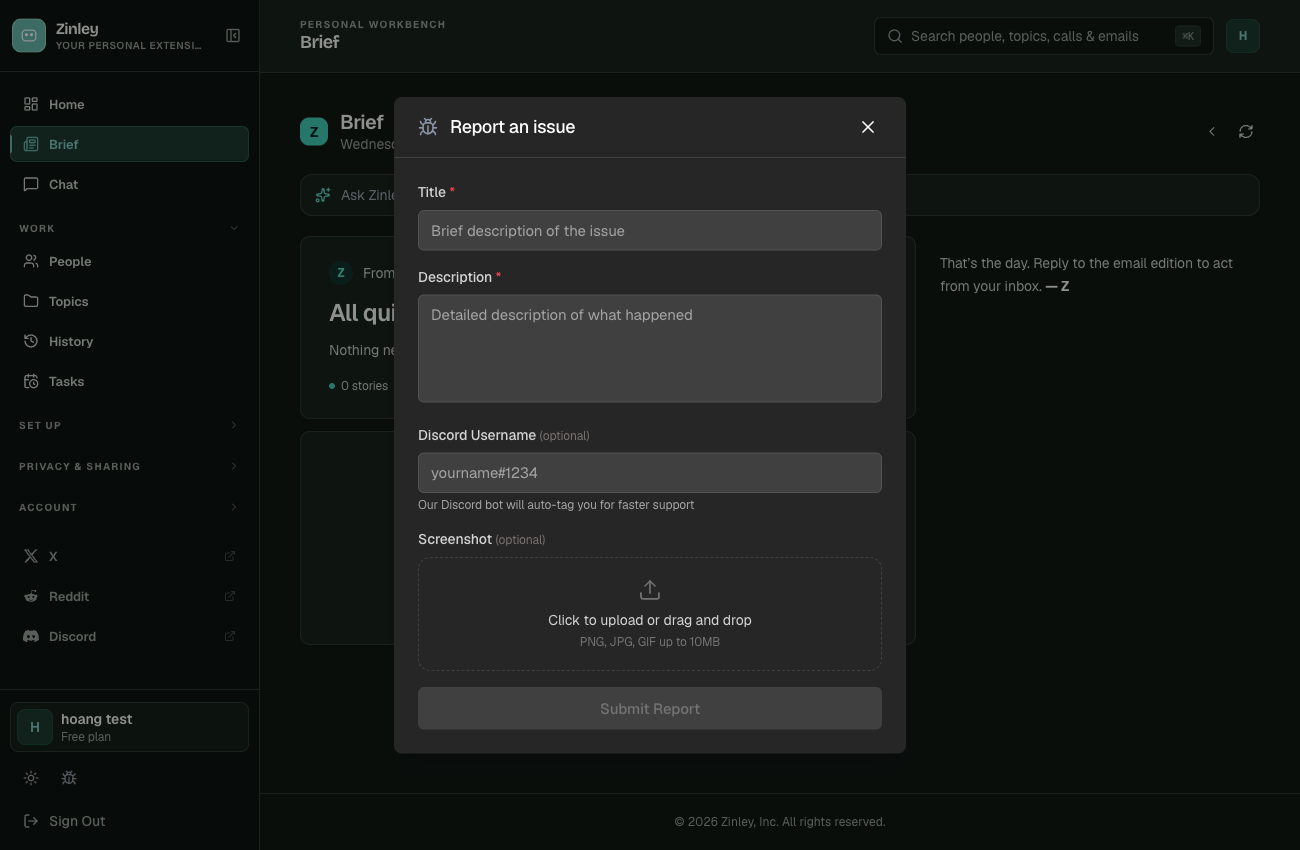
Task: Open Topics in the sidebar
Action: click(129, 301)
